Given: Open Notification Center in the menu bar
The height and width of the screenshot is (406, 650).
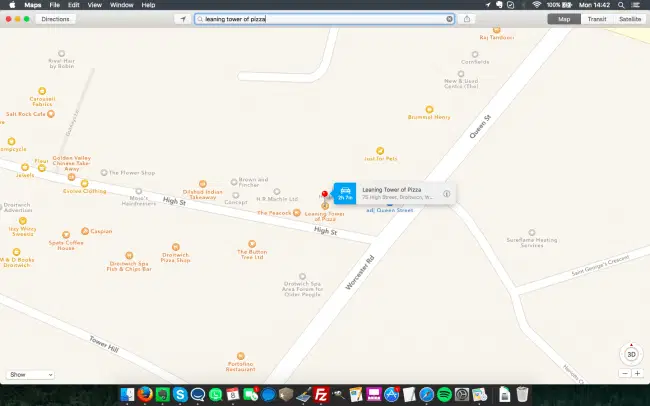Looking at the screenshot, I should [636, 5].
